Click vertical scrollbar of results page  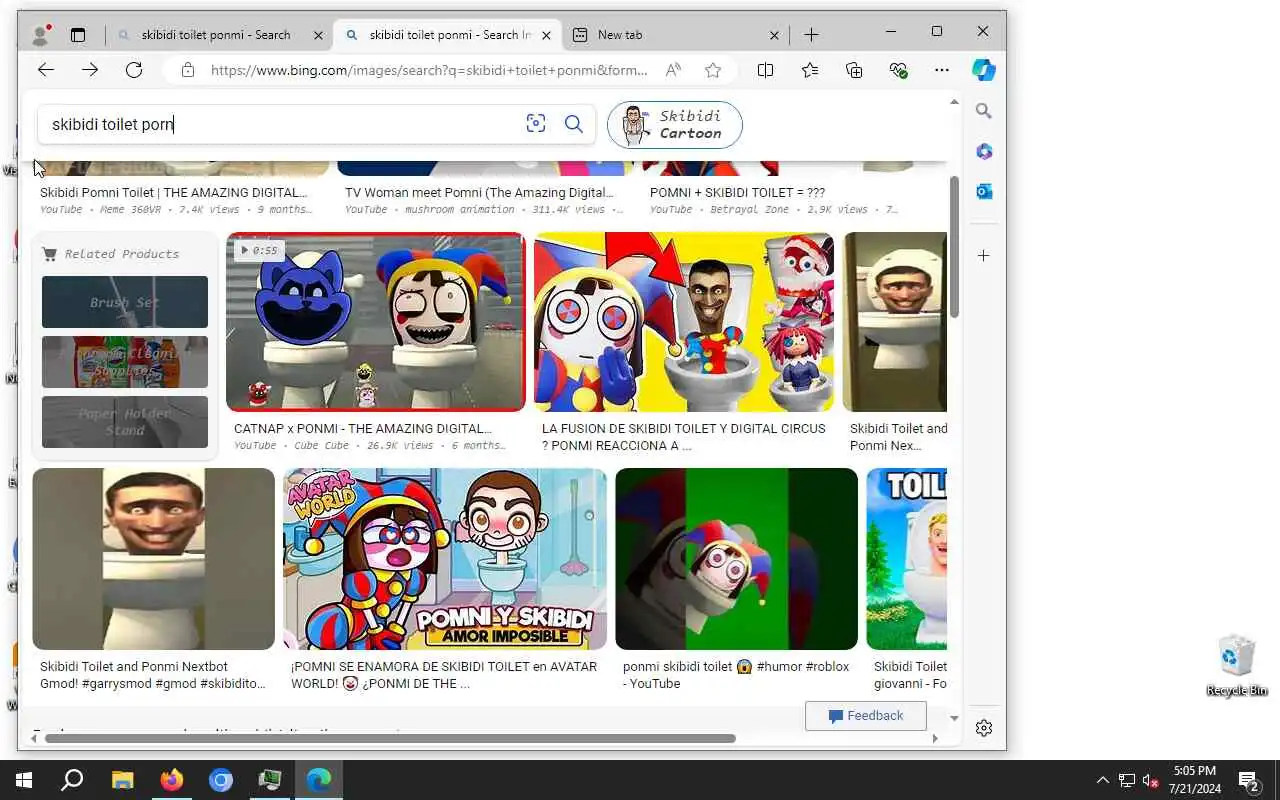pos(954,247)
